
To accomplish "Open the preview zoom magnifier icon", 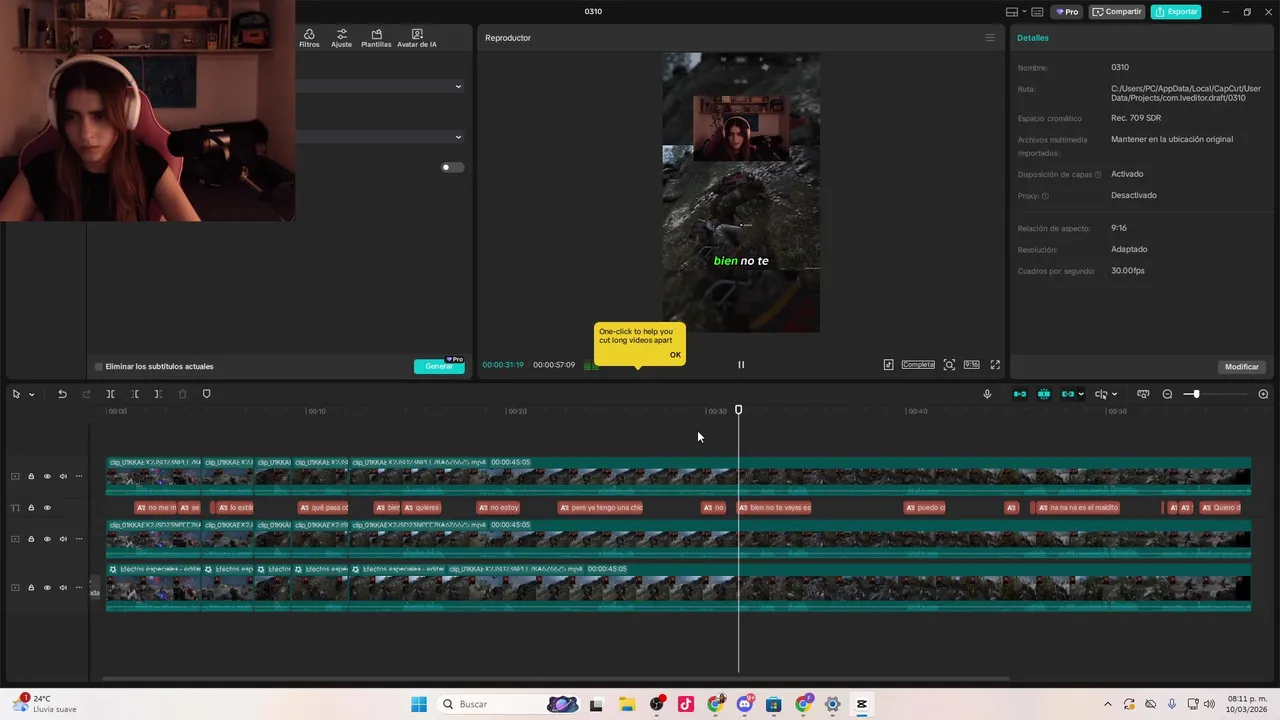I will [x=949, y=365].
